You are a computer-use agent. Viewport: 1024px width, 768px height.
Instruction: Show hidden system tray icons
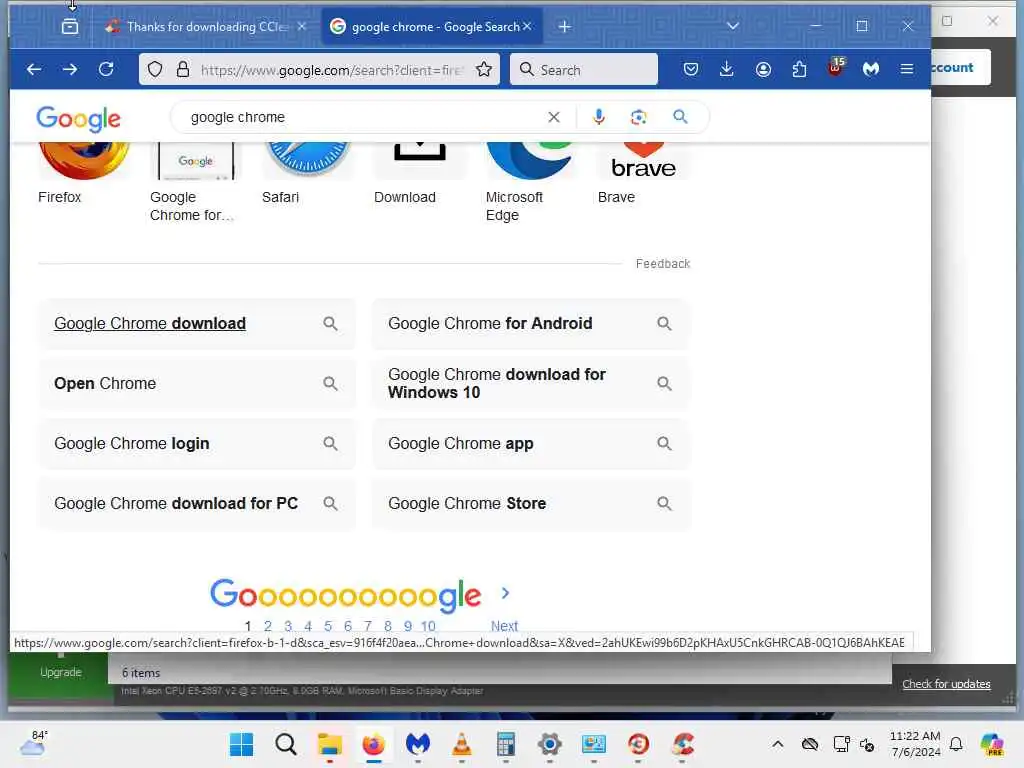click(x=777, y=744)
